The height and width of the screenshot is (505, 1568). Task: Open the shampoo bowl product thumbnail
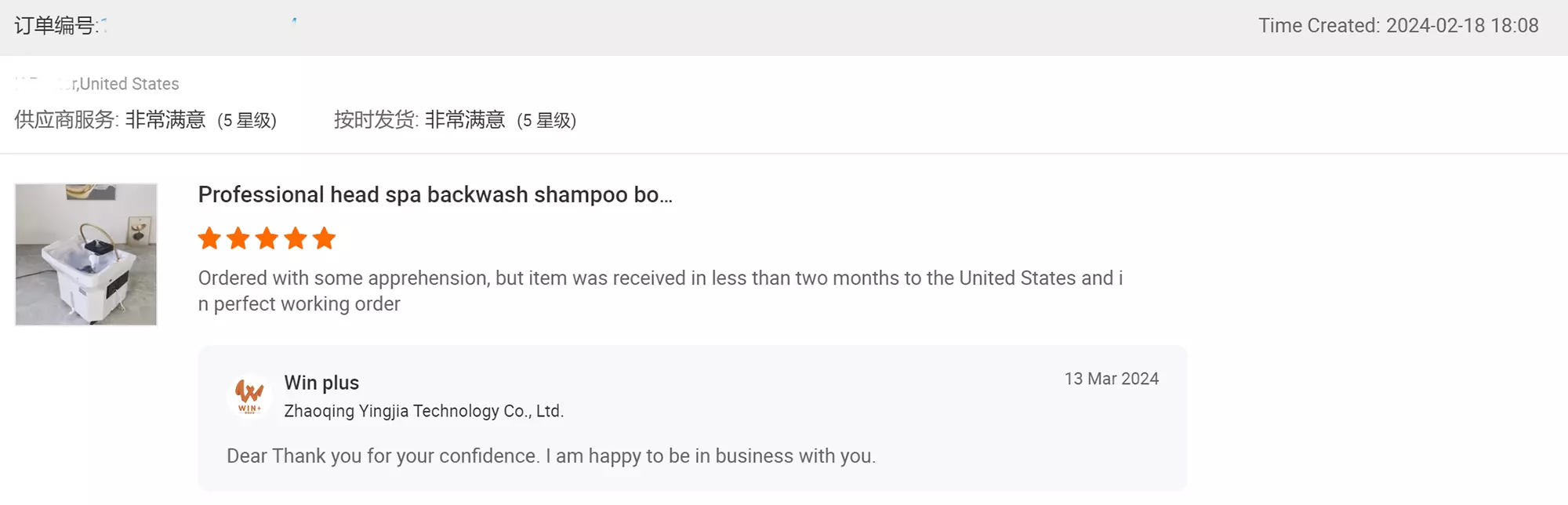tap(86, 254)
